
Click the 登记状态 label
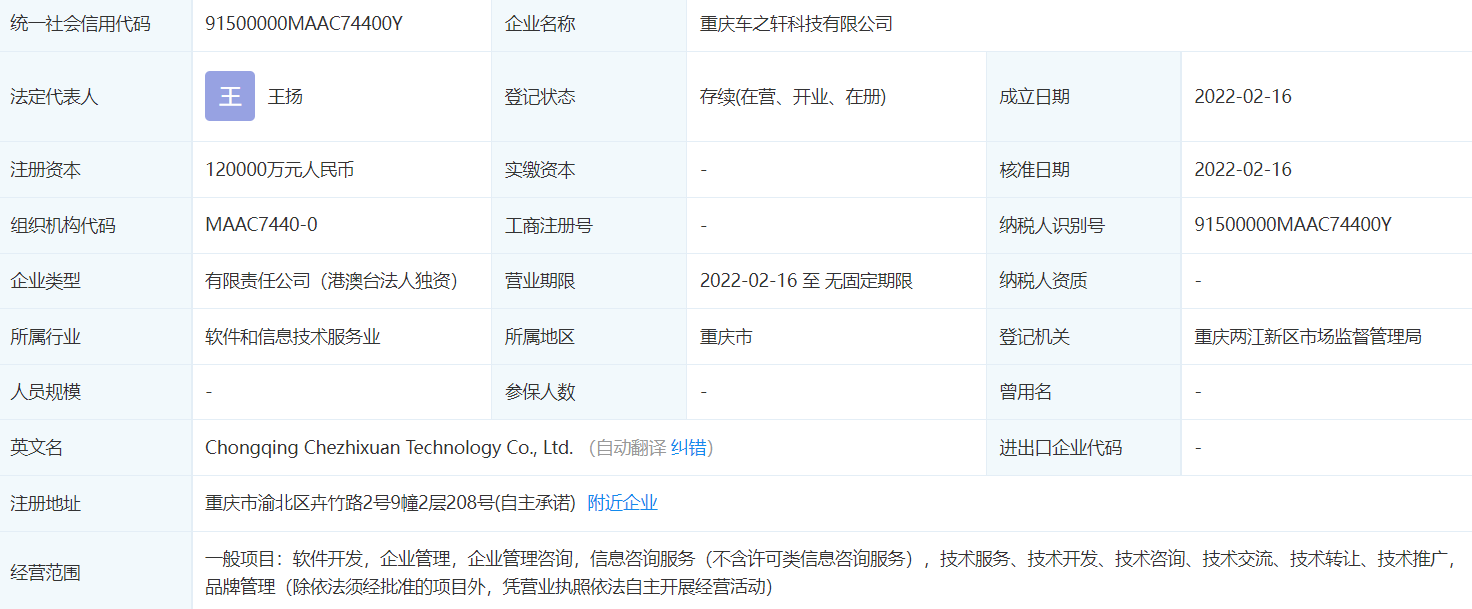click(540, 97)
